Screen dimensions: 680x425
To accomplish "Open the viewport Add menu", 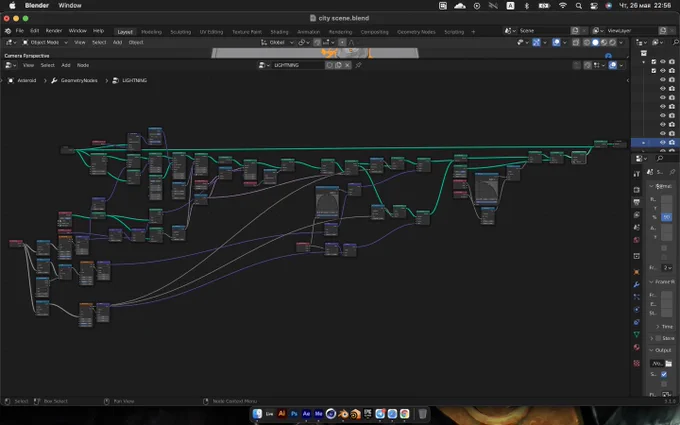I will tap(117, 42).
